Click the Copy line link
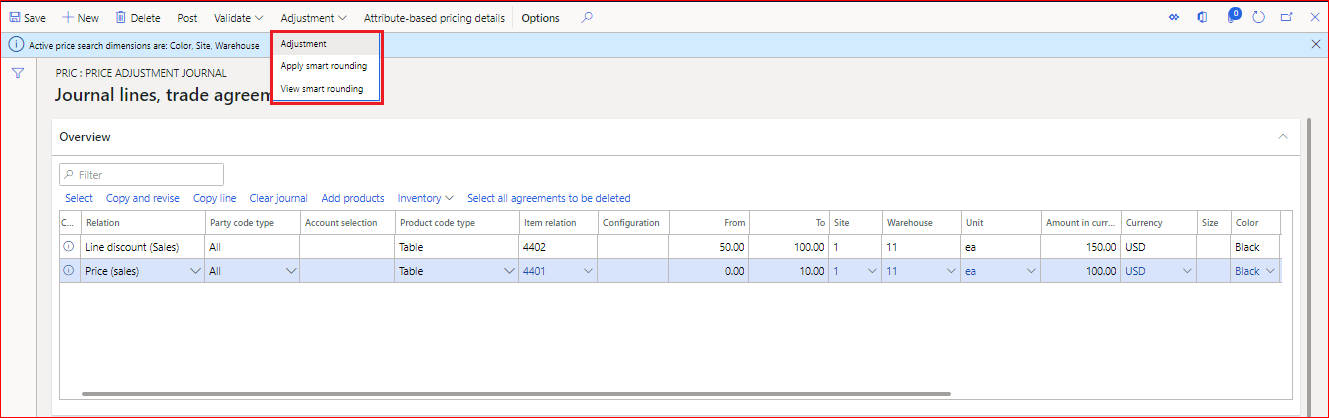The height and width of the screenshot is (418, 1329). tap(215, 198)
